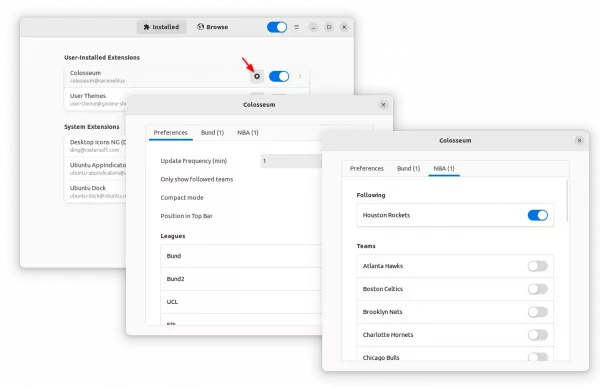Click Atlanta Hawks team name
Image resolution: width=600 pixels, height=387 pixels.
coord(383,266)
